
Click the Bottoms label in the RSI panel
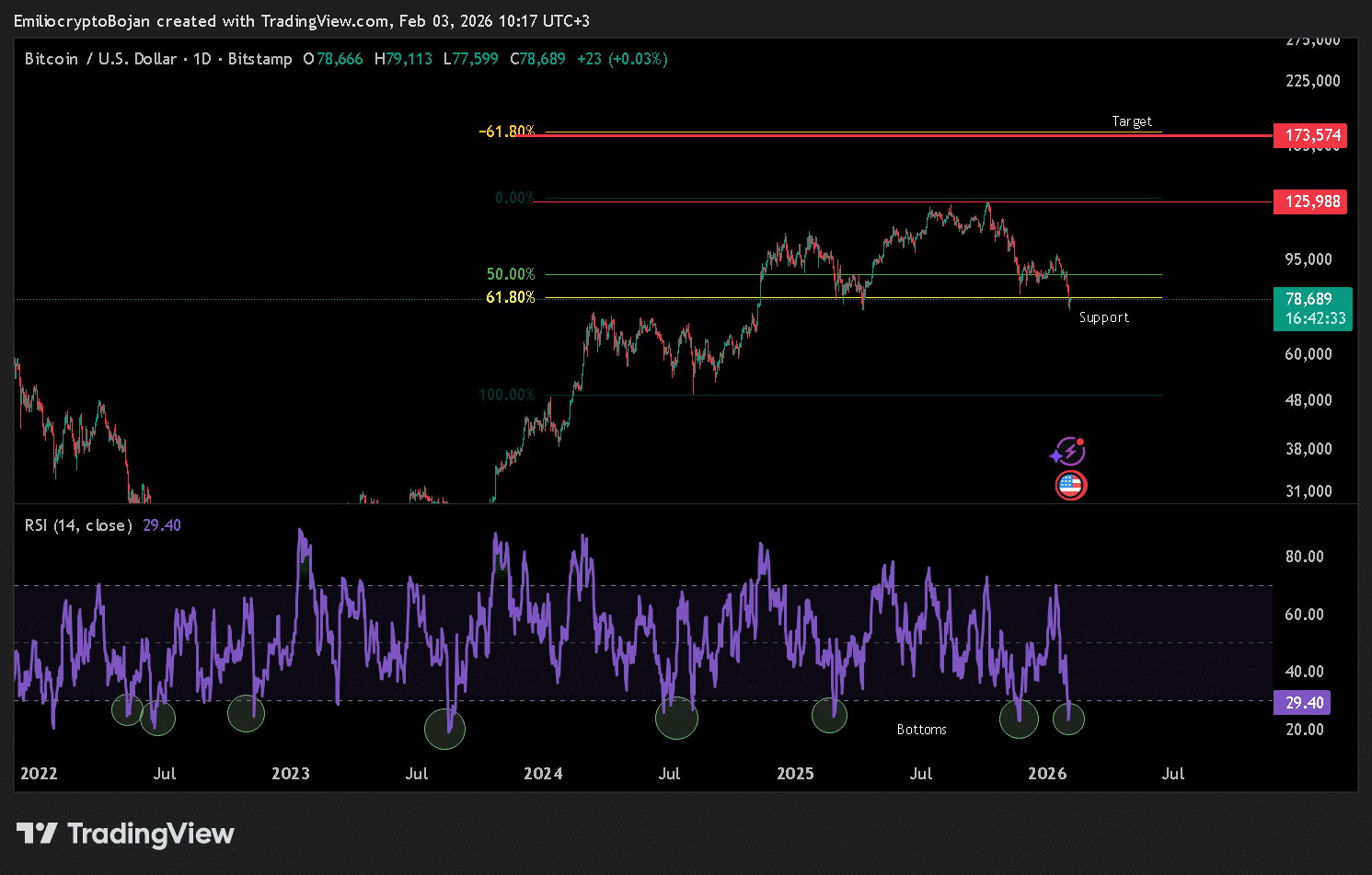click(921, 729)
